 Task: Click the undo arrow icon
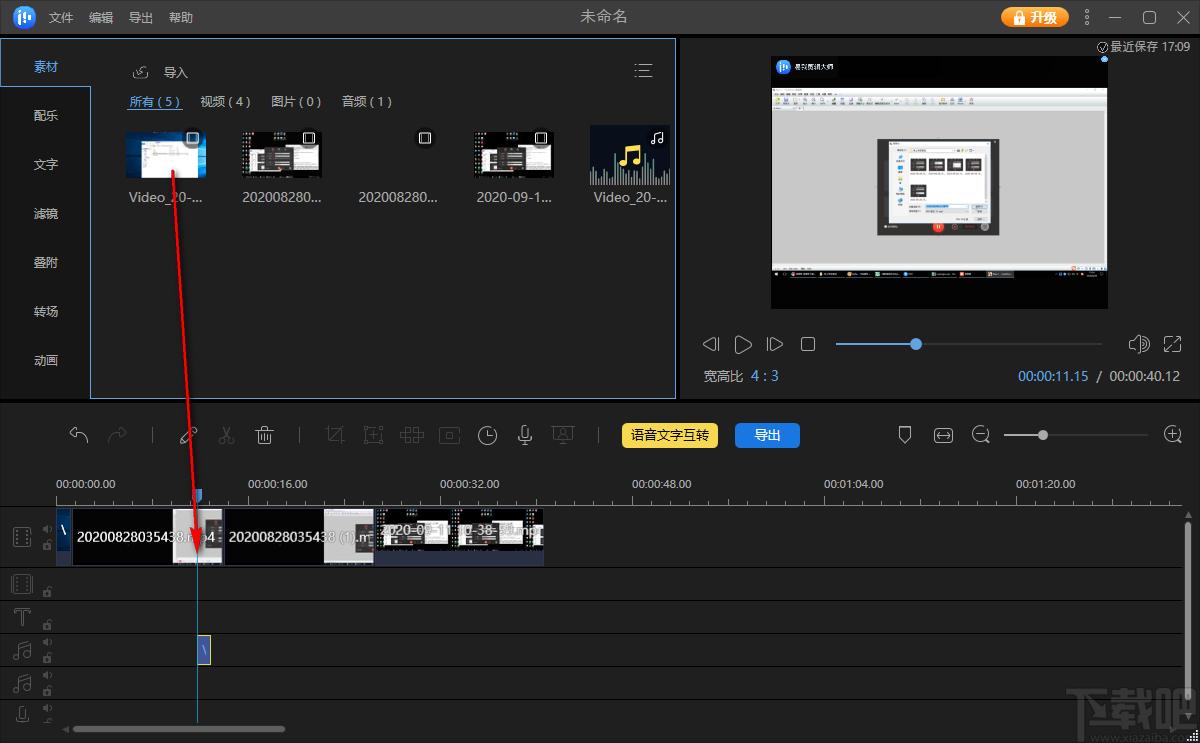point(79,435)
